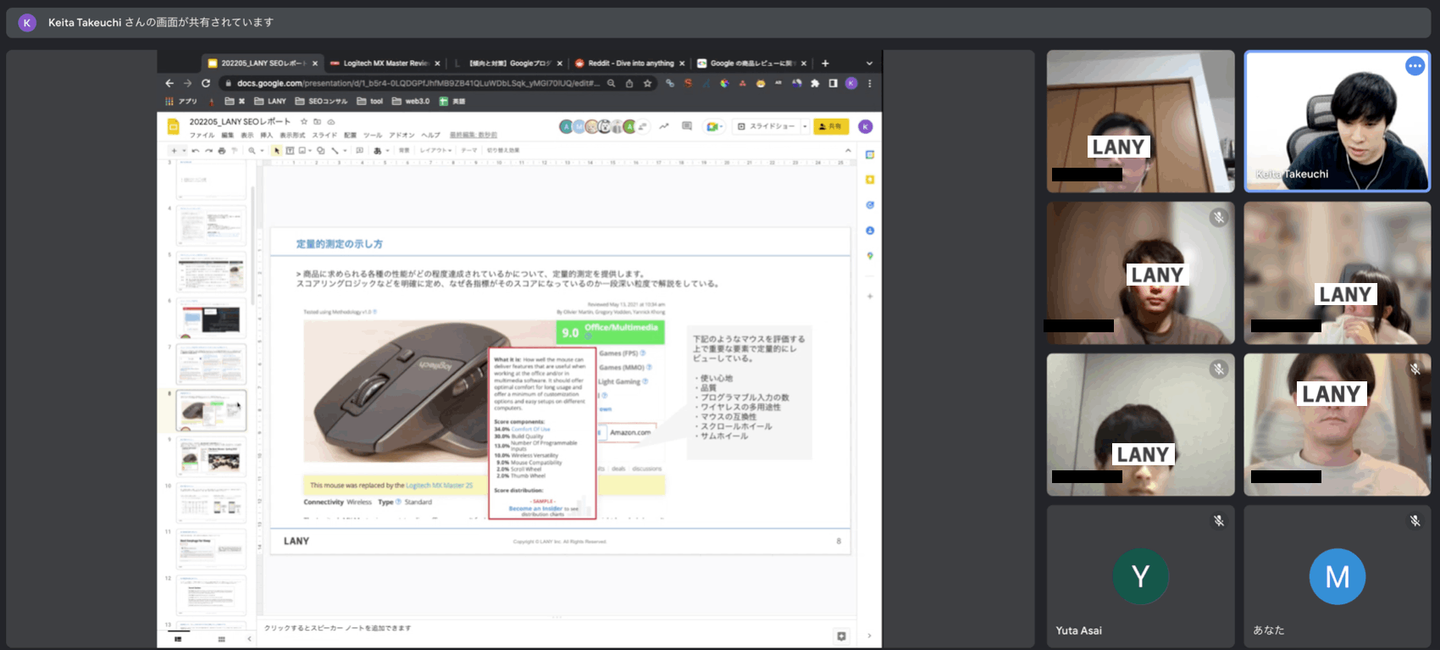1440x650 pixels.
Task: Switch to filmstrip view at bottom left
Action: (179, 637)
